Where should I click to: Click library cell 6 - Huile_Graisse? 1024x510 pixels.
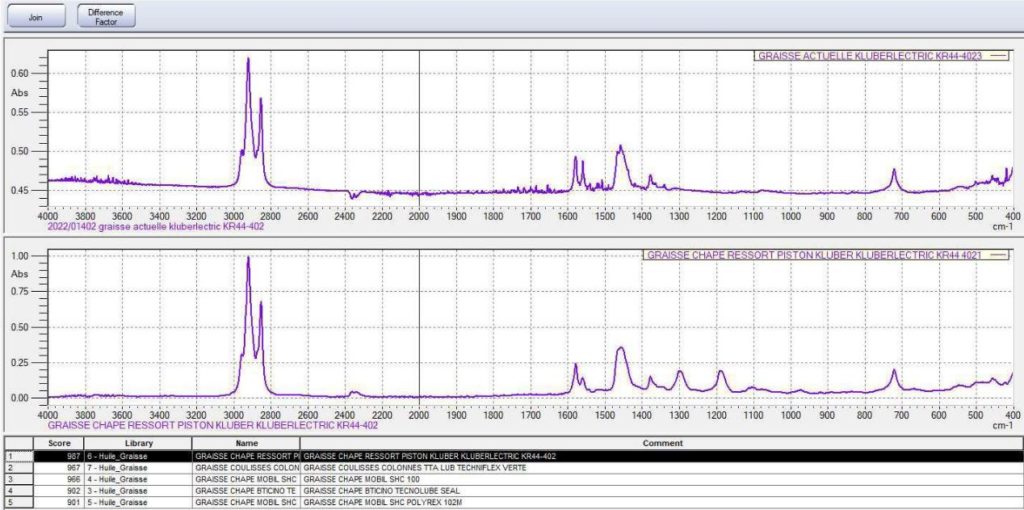138,456
